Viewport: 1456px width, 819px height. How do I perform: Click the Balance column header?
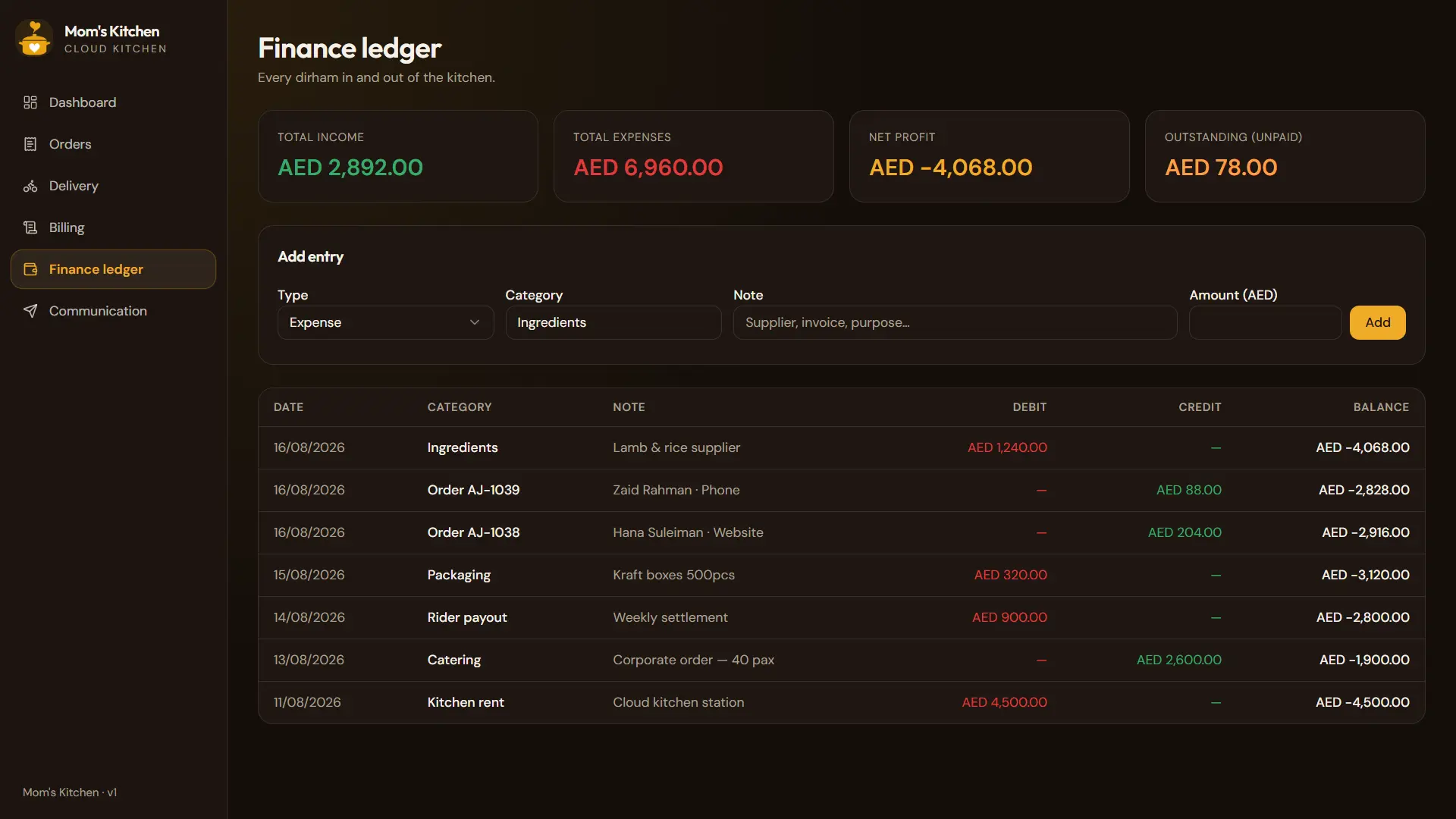(x=1381, y=407)
